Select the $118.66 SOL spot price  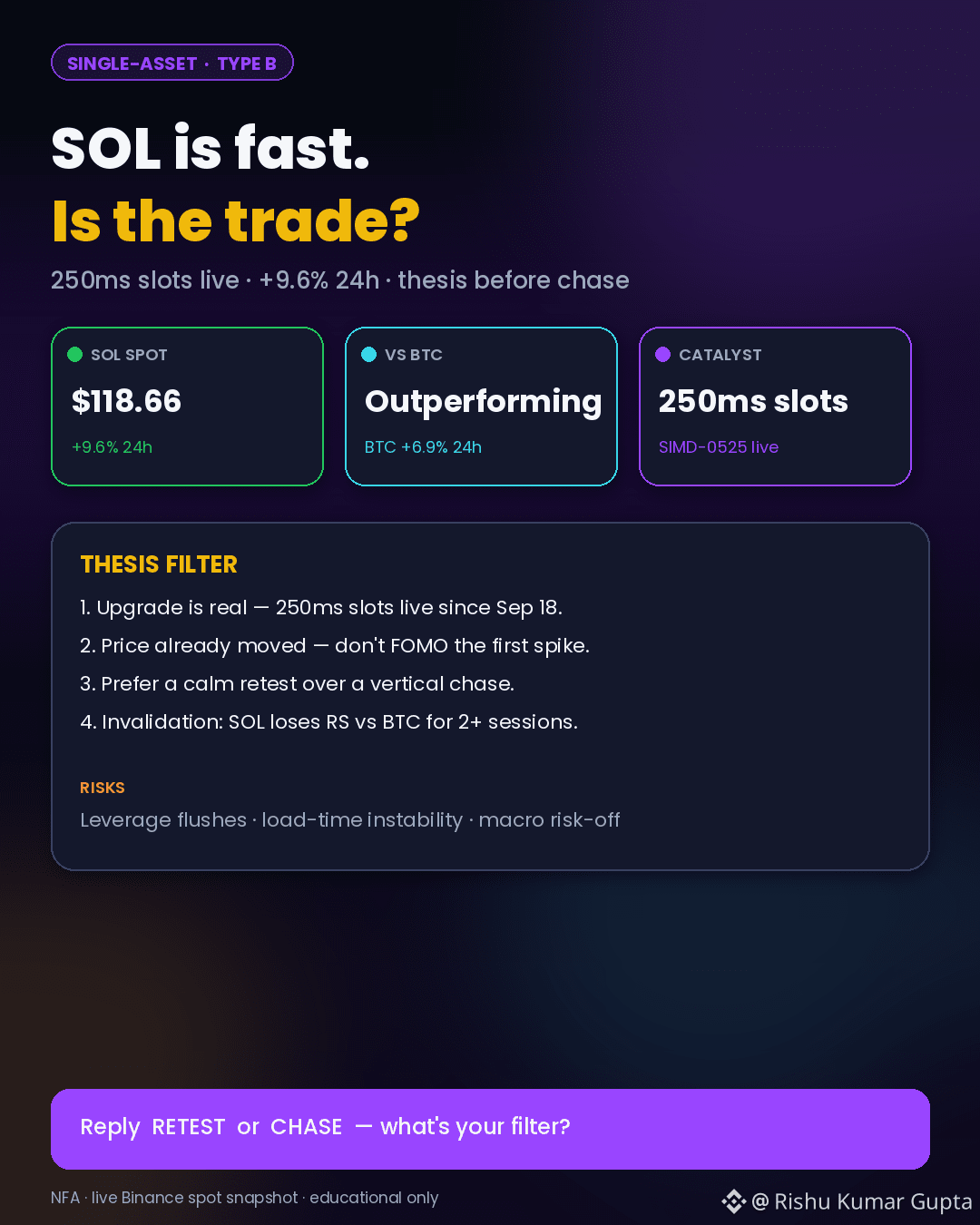126,401
